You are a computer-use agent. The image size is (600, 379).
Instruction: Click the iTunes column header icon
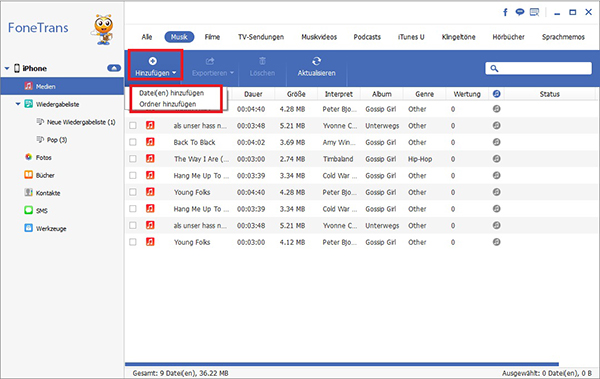coord(496,94)
